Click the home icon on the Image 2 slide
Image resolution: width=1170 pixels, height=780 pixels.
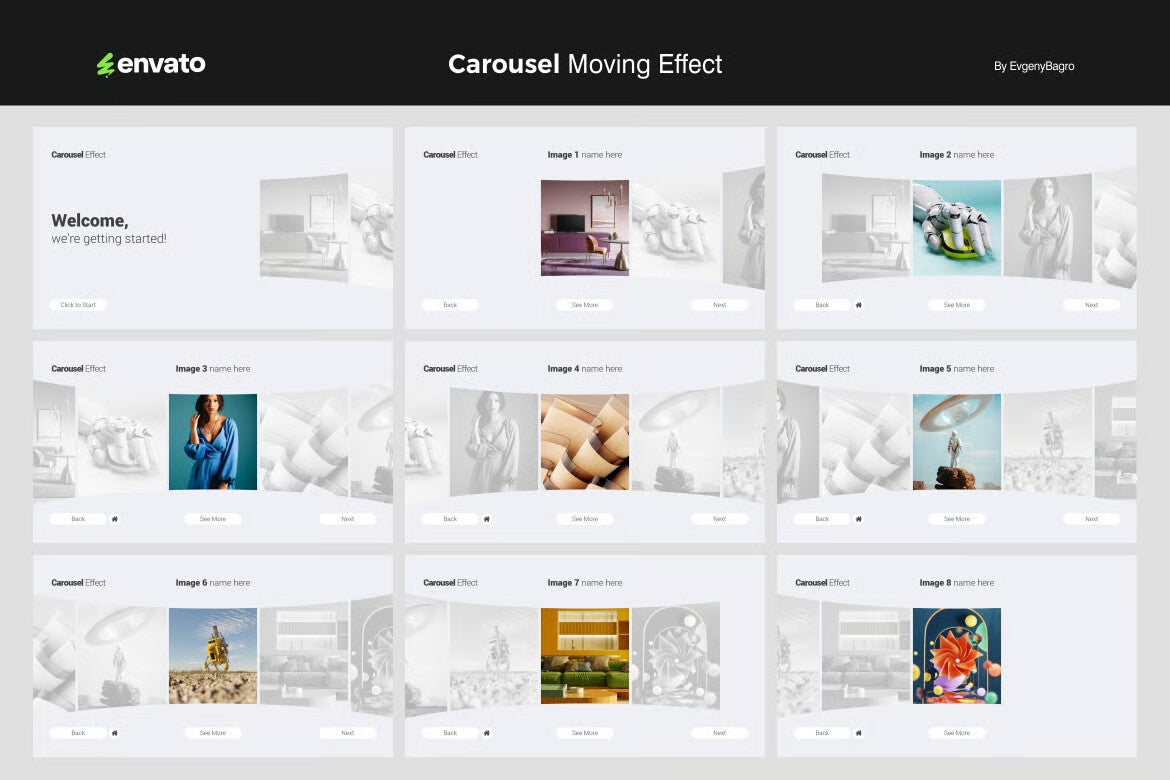click(x=859, y=304)
